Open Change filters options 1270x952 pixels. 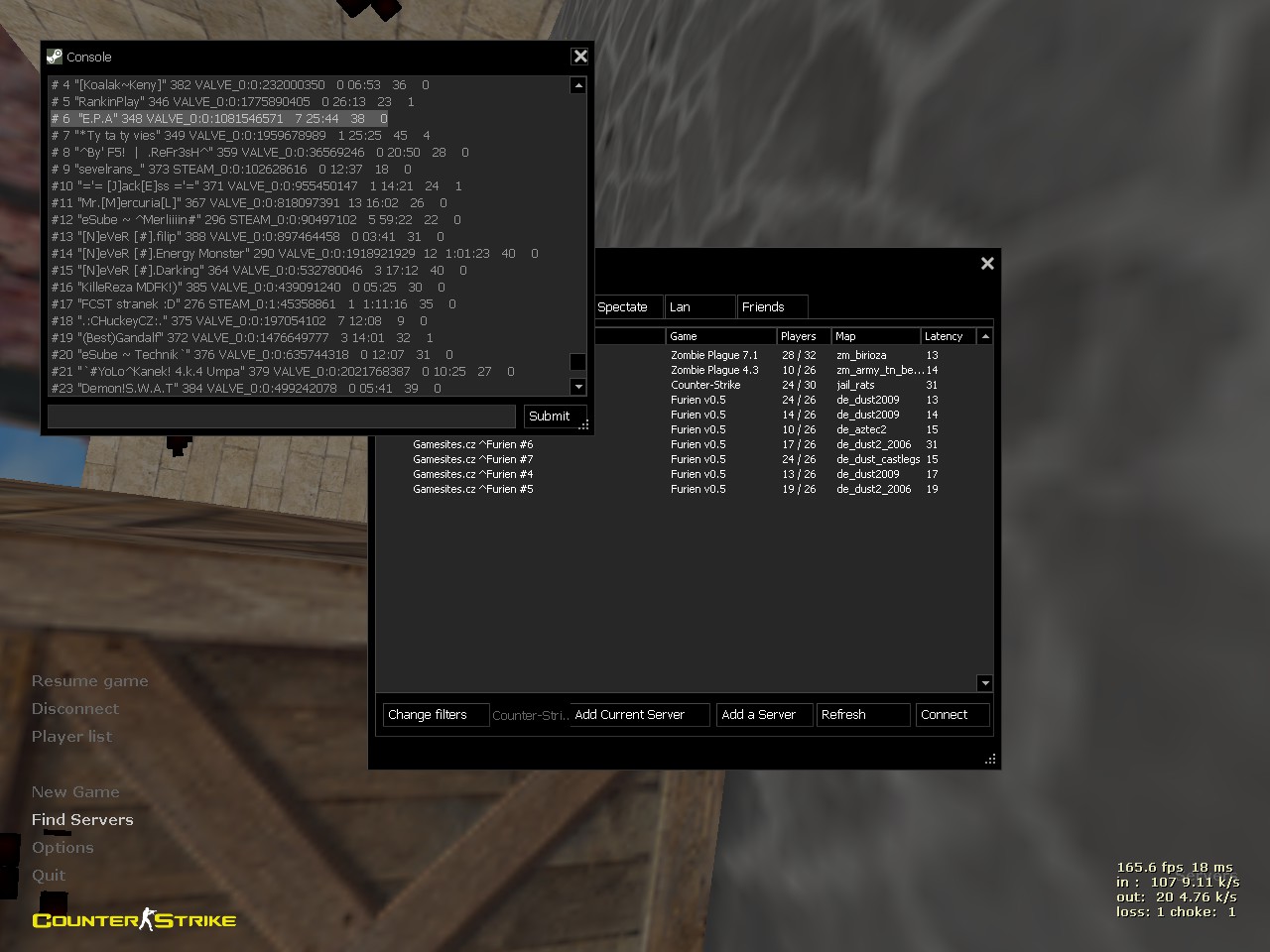(435, 715)
